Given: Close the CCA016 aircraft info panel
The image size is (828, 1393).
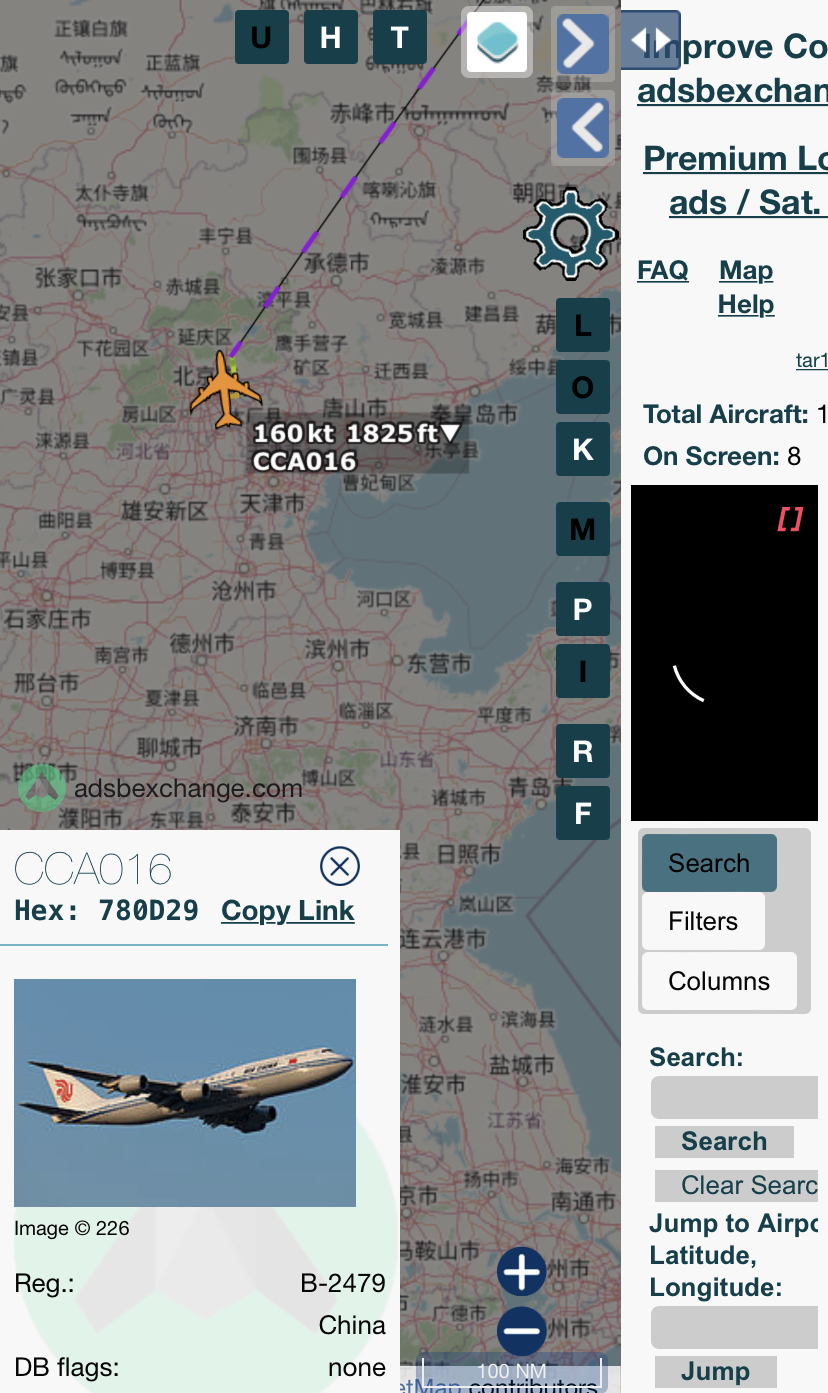Looking at the screenshot, I should [340, 866].
